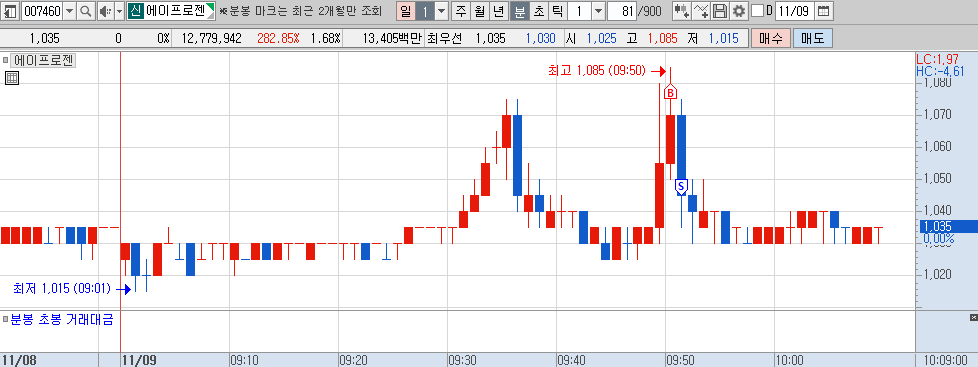Click the stock code field showing 007460
Screen dimensions: 978x367
pos(42,11)
